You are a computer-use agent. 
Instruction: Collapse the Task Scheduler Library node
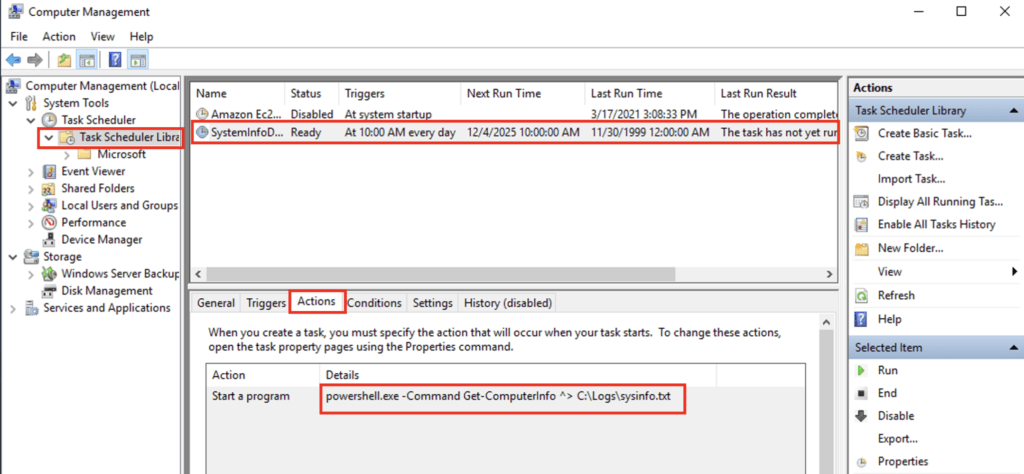click(x=48, y=138)
